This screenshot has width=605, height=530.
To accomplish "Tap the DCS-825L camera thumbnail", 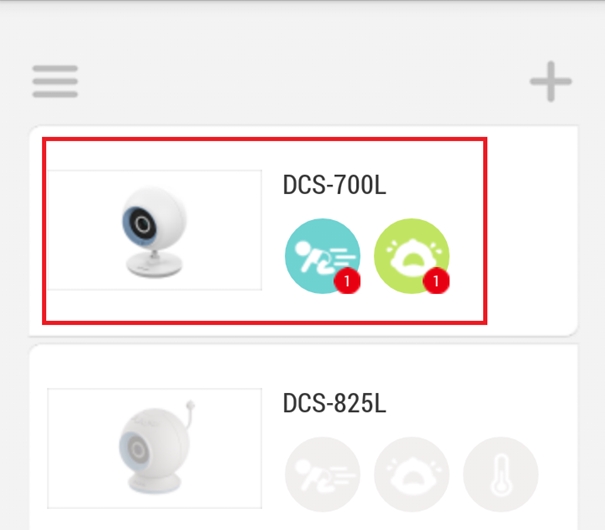I will click(x=154, y=448).
